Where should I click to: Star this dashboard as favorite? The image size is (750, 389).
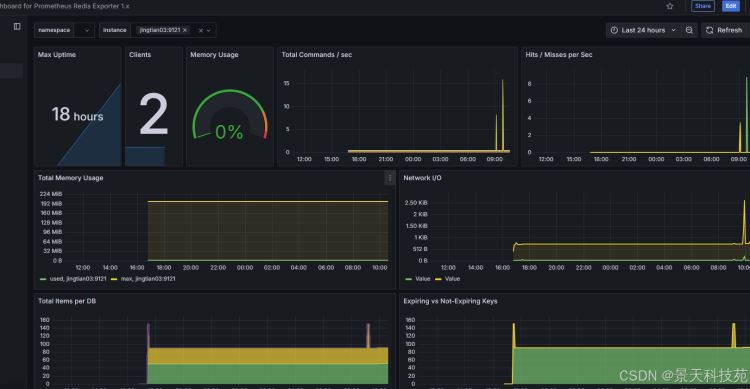[x=670, y=6]
